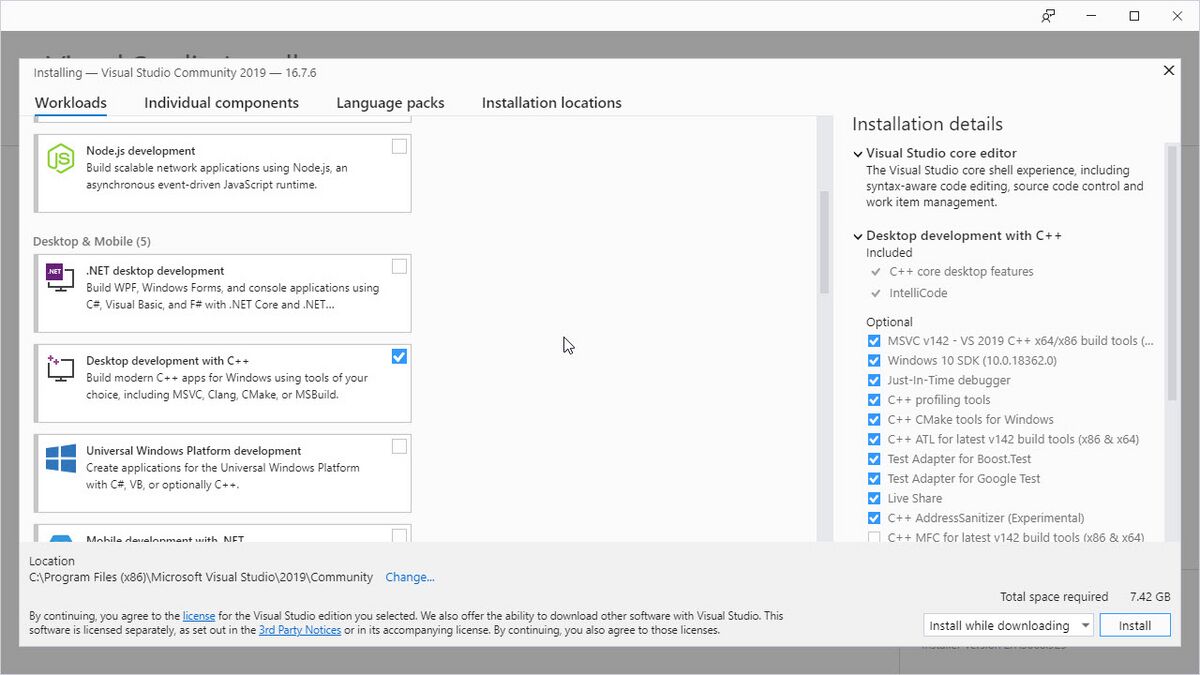The height and width of the screenshot is (675, 1200).
Task: Click the Mobile development with .NET icon
Action: click(x=61, y=536)
